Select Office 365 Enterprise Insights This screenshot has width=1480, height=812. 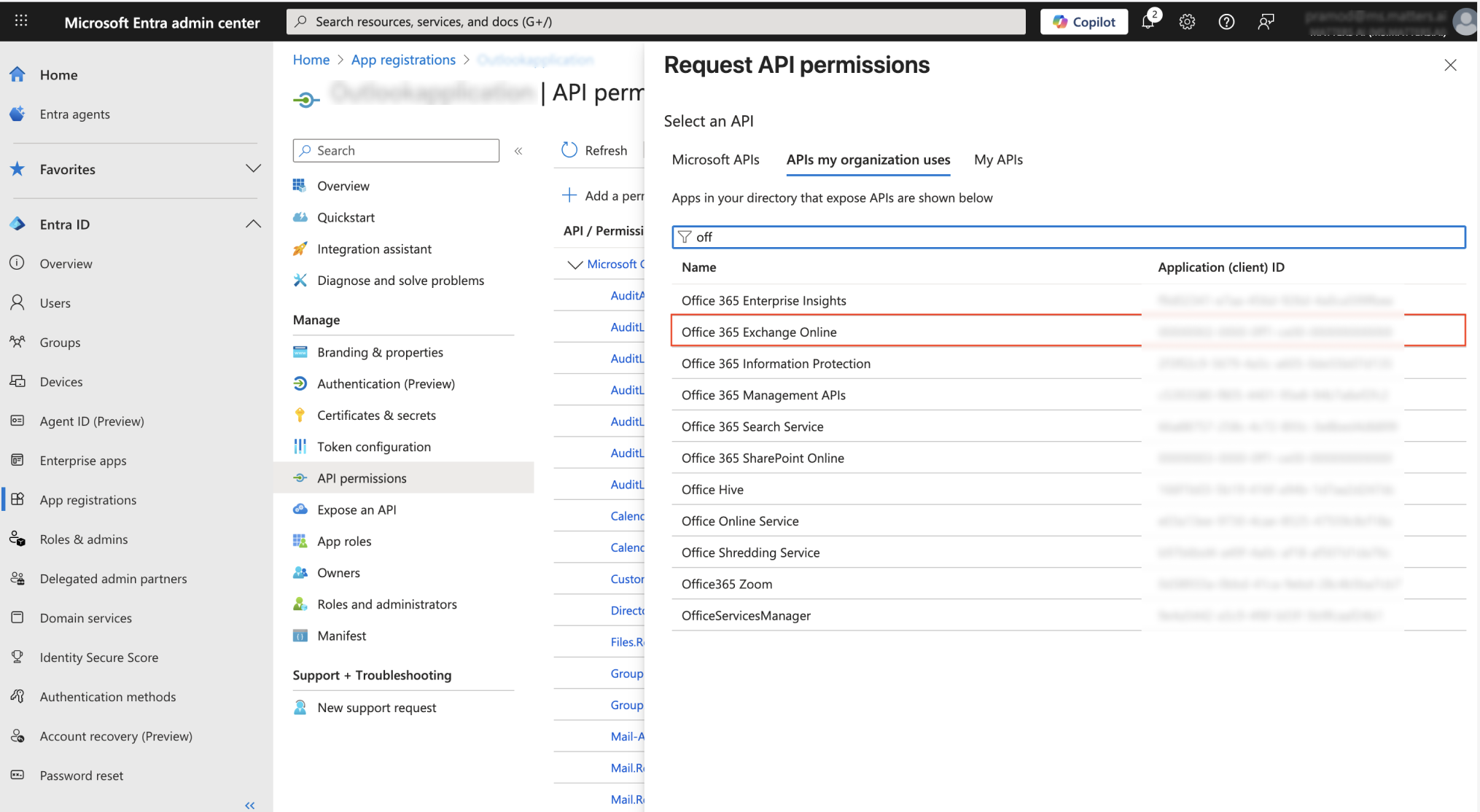1069,300
